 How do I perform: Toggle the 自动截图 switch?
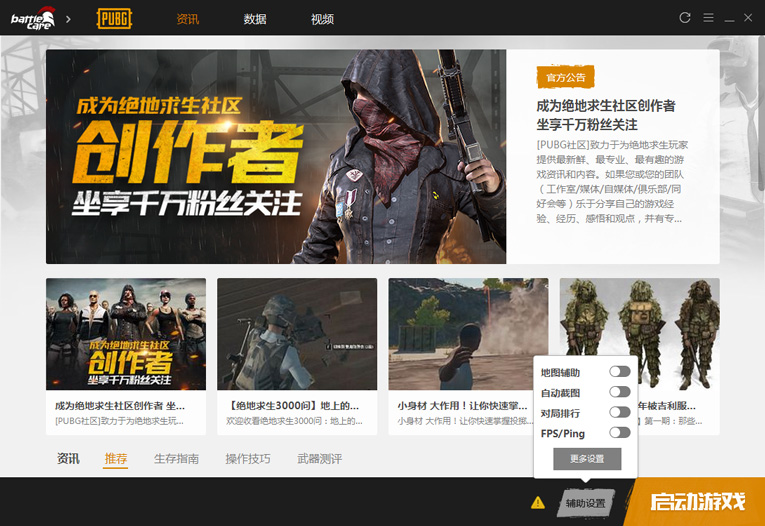[620, 392]
